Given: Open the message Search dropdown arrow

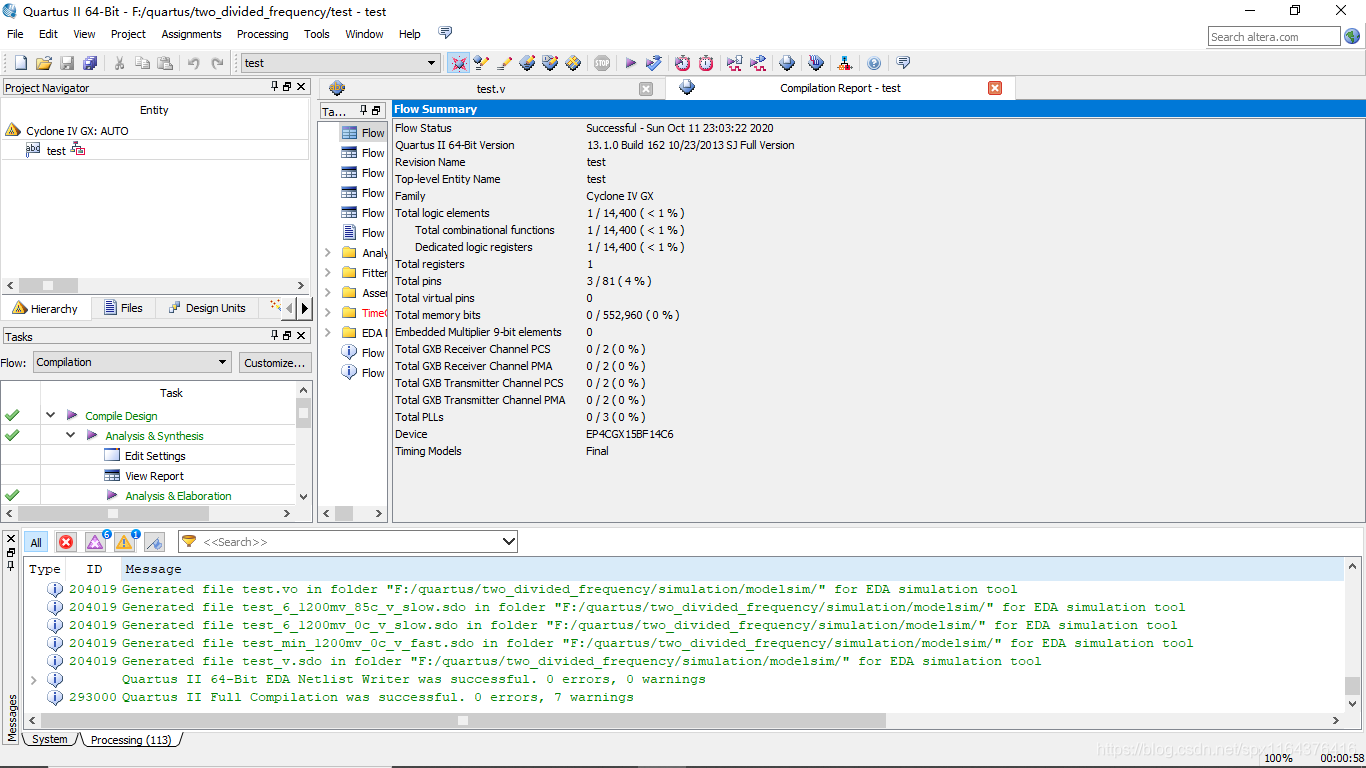Looking at the screenshot, I should pyautogui.click(x=509, y=542).
